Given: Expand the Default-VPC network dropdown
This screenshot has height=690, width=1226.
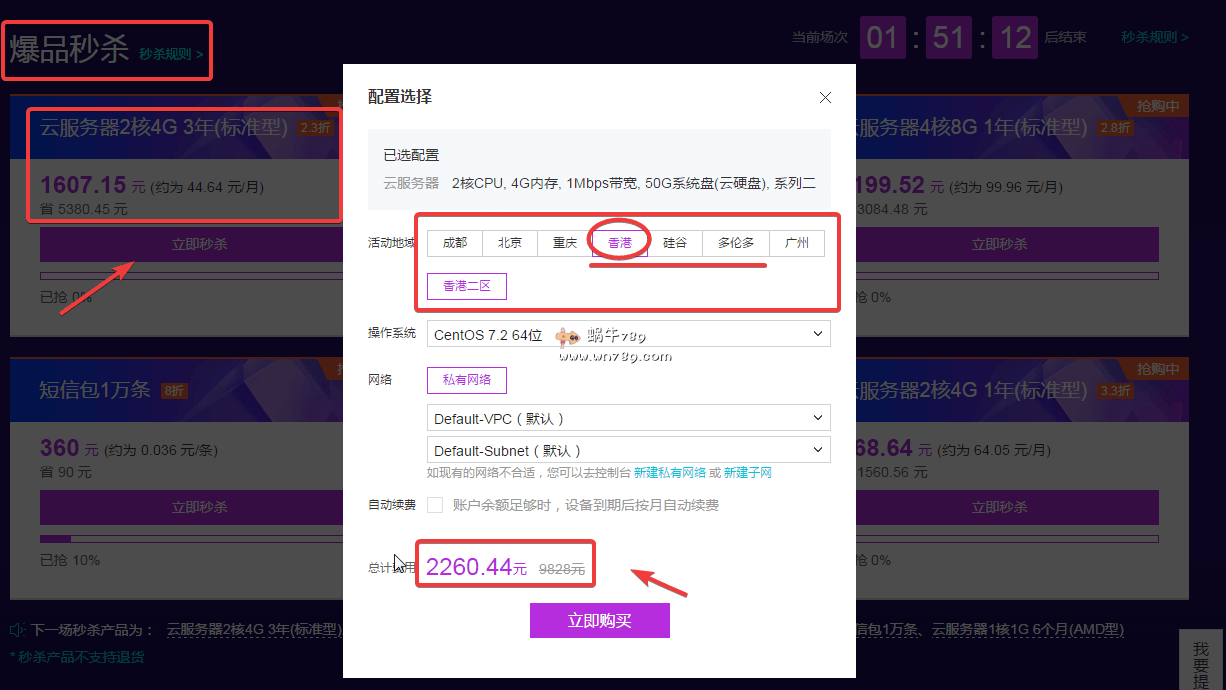Looking at the screenshot, I should coord(628,418).
